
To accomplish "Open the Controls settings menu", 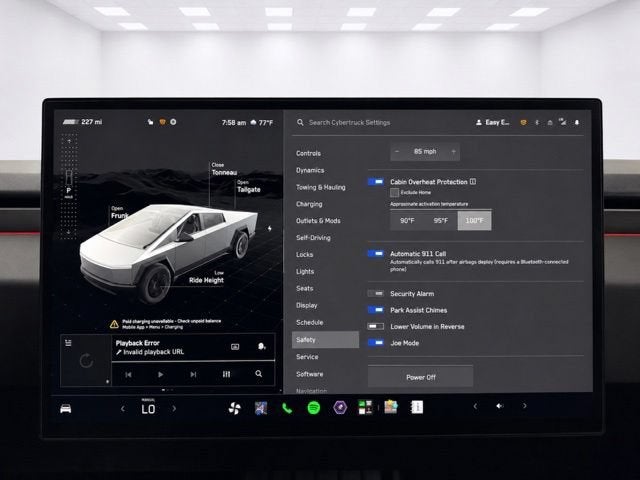I will coord(309,153).
